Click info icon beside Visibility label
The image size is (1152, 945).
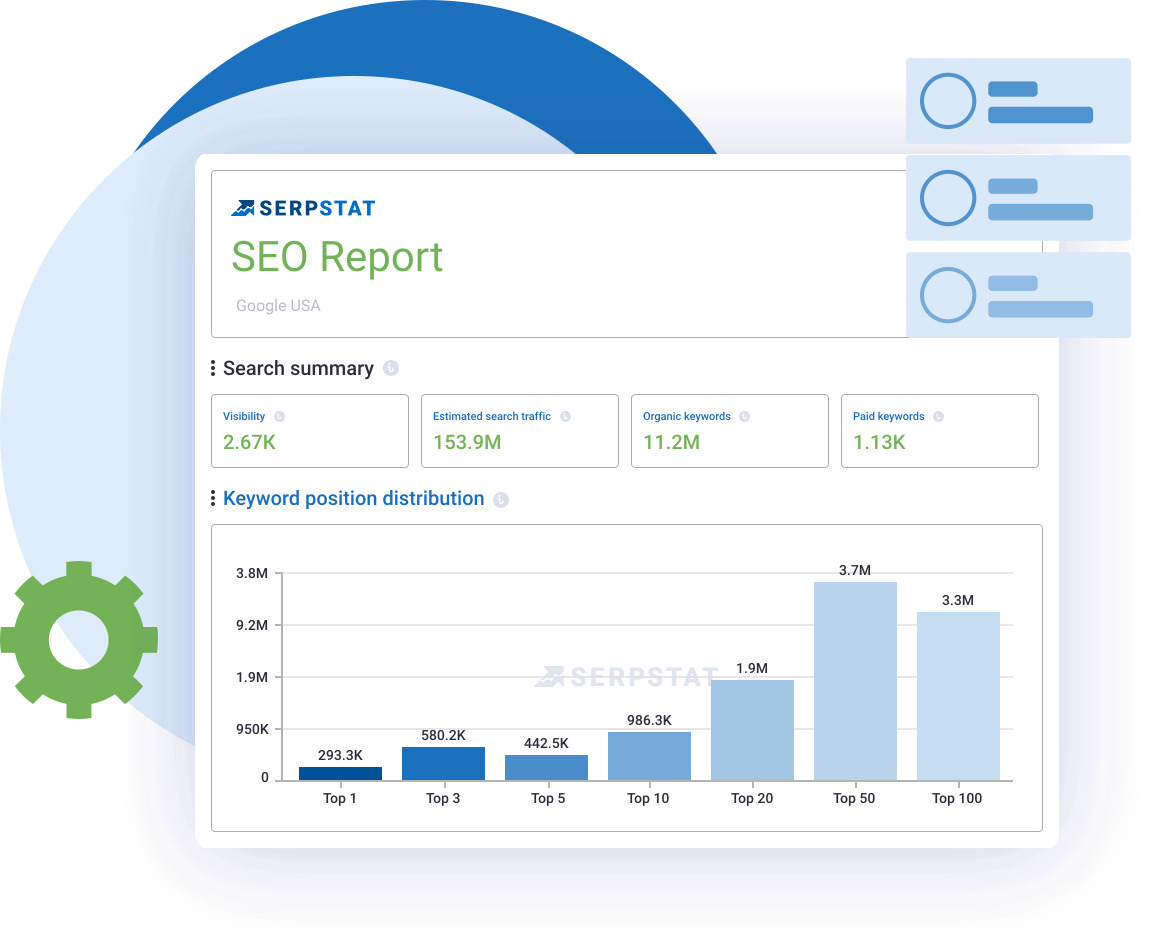[x=279, y=417]
